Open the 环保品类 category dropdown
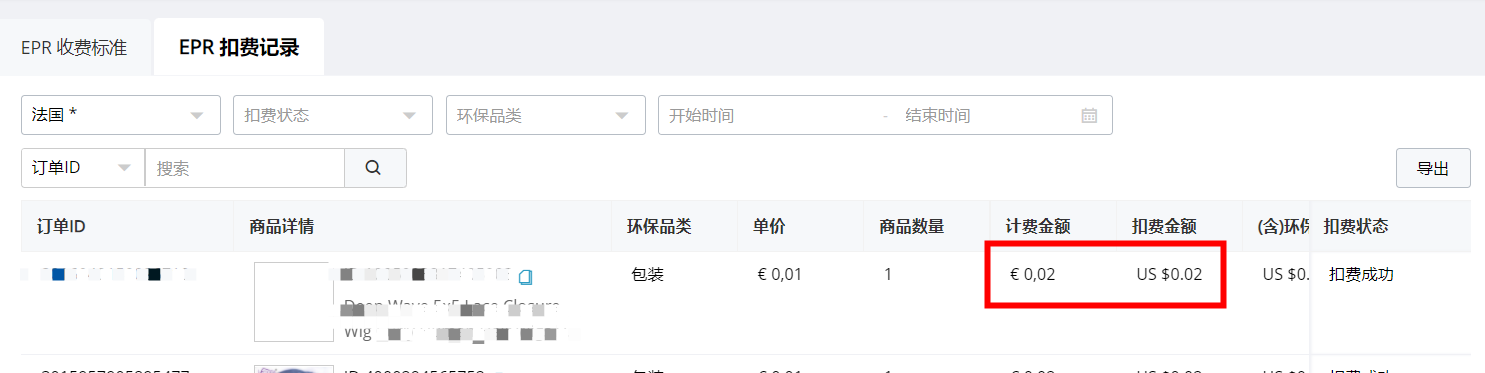The image size is (1485, 373). click(546, 115)
